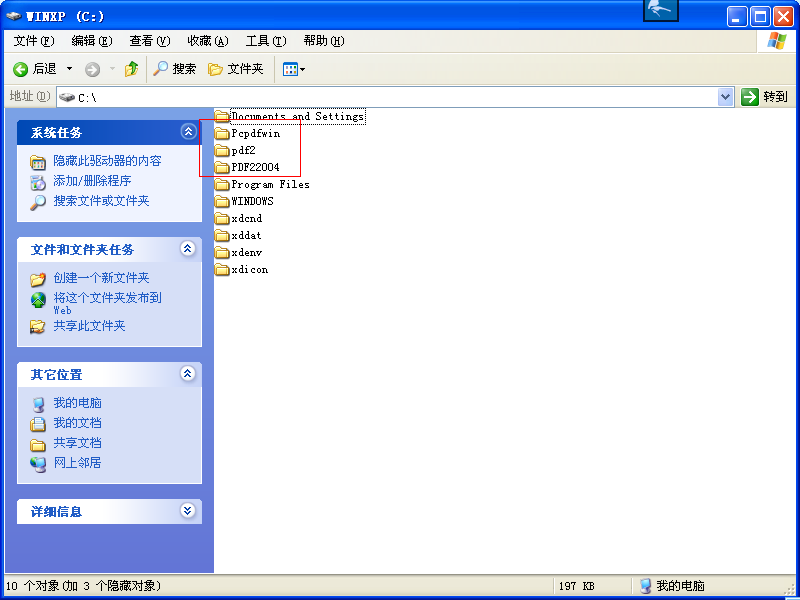
Task: Click the Windows flag logo in menu bar
Action: coord(777,41)
